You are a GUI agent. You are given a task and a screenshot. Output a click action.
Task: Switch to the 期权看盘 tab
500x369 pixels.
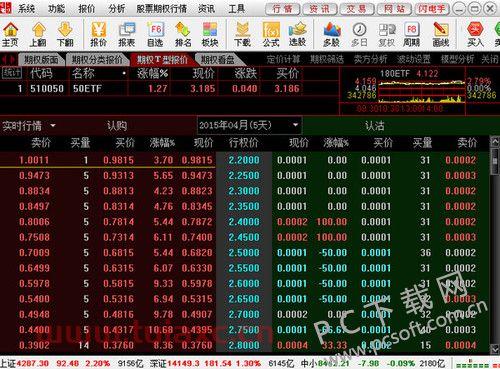click(x=217, y=60)
